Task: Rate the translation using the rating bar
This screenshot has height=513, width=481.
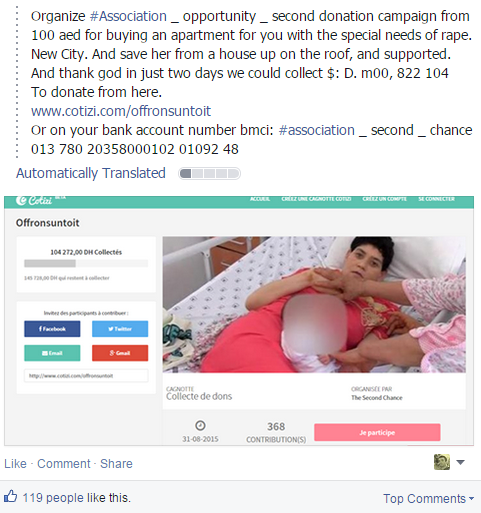Action: click(209, 174)
